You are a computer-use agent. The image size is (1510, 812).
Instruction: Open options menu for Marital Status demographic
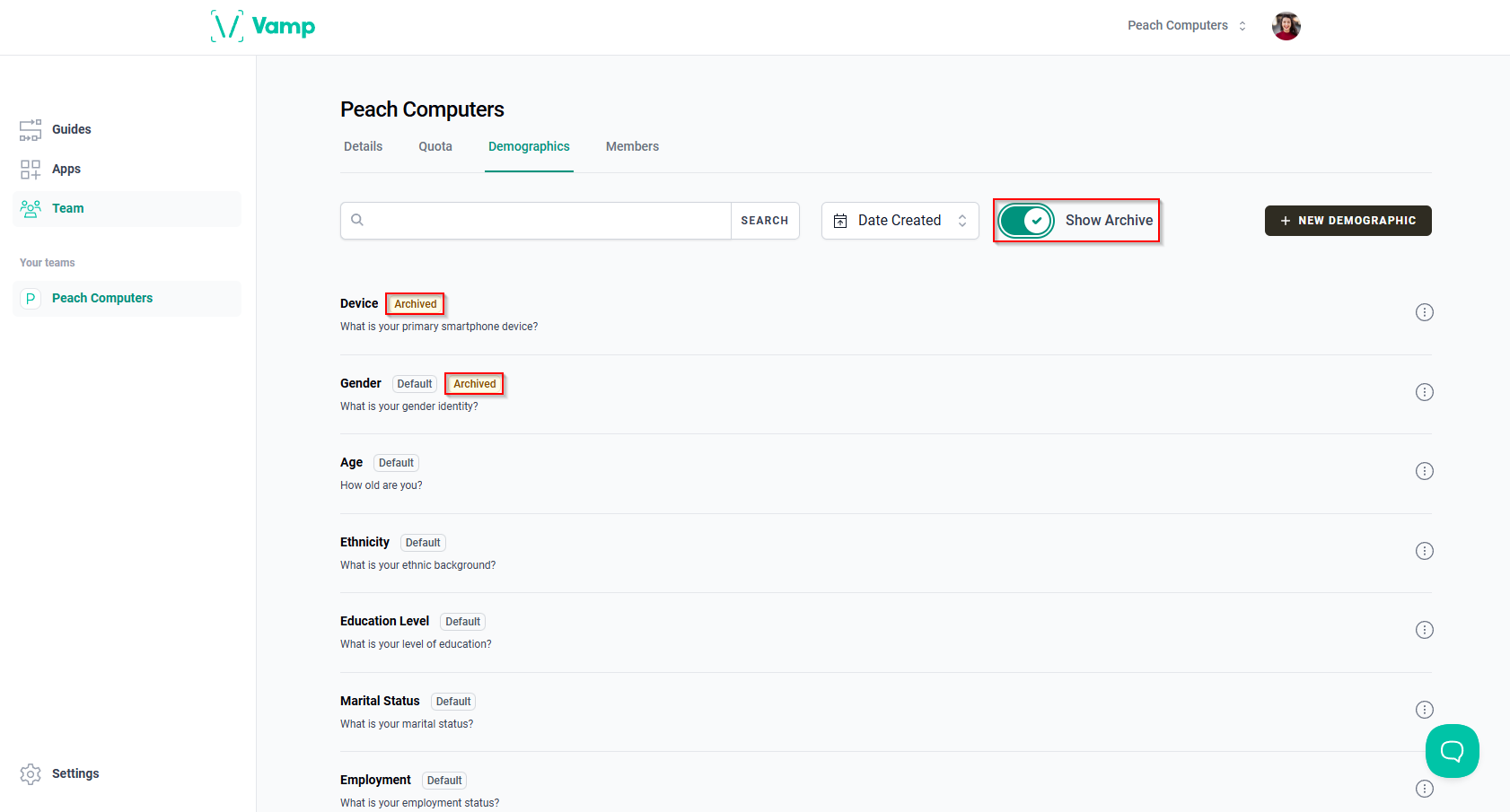coord(1425,710)
